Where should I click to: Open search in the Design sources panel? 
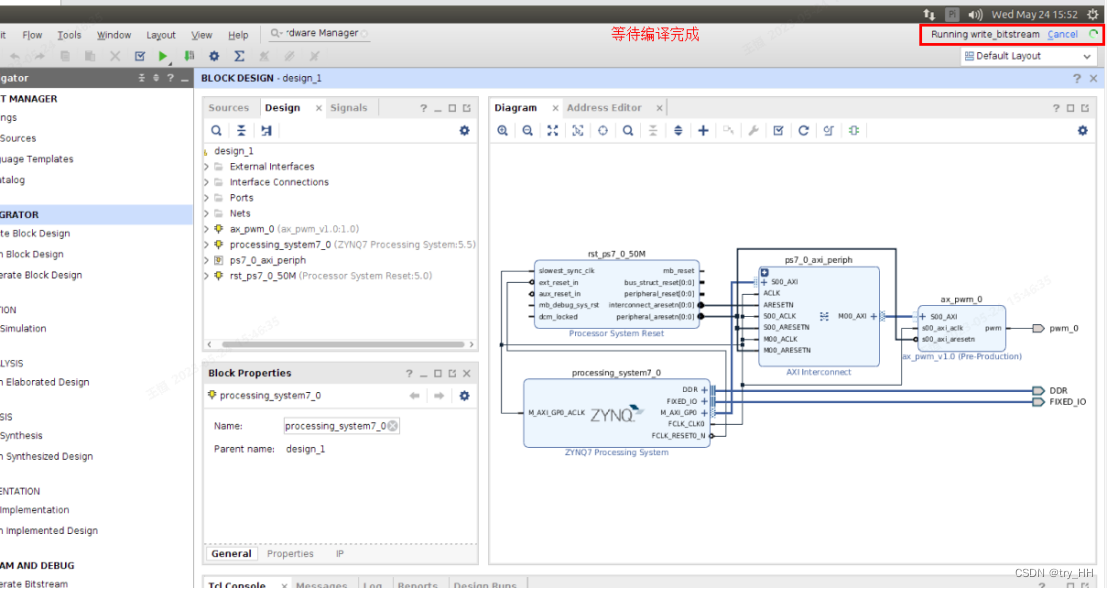coord(216,130)
